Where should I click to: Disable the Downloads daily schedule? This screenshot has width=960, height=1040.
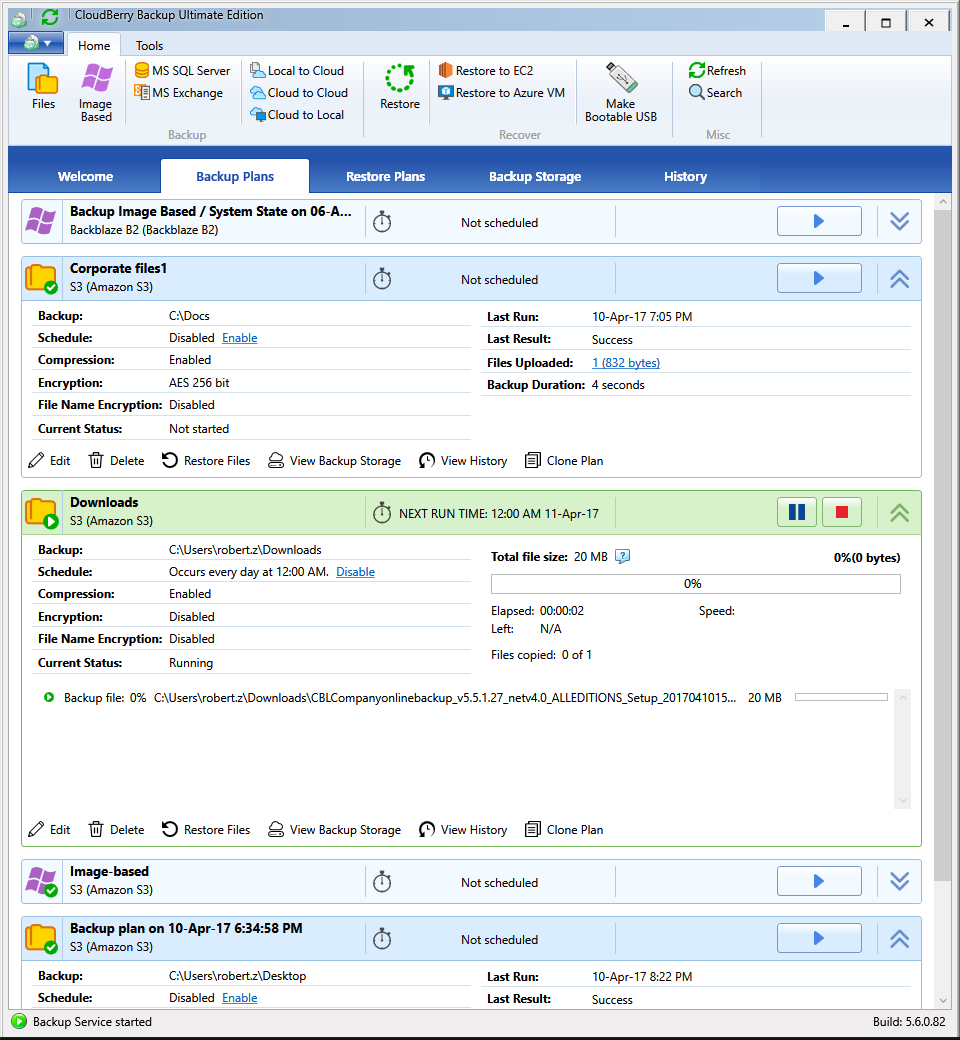coord(356,572)
